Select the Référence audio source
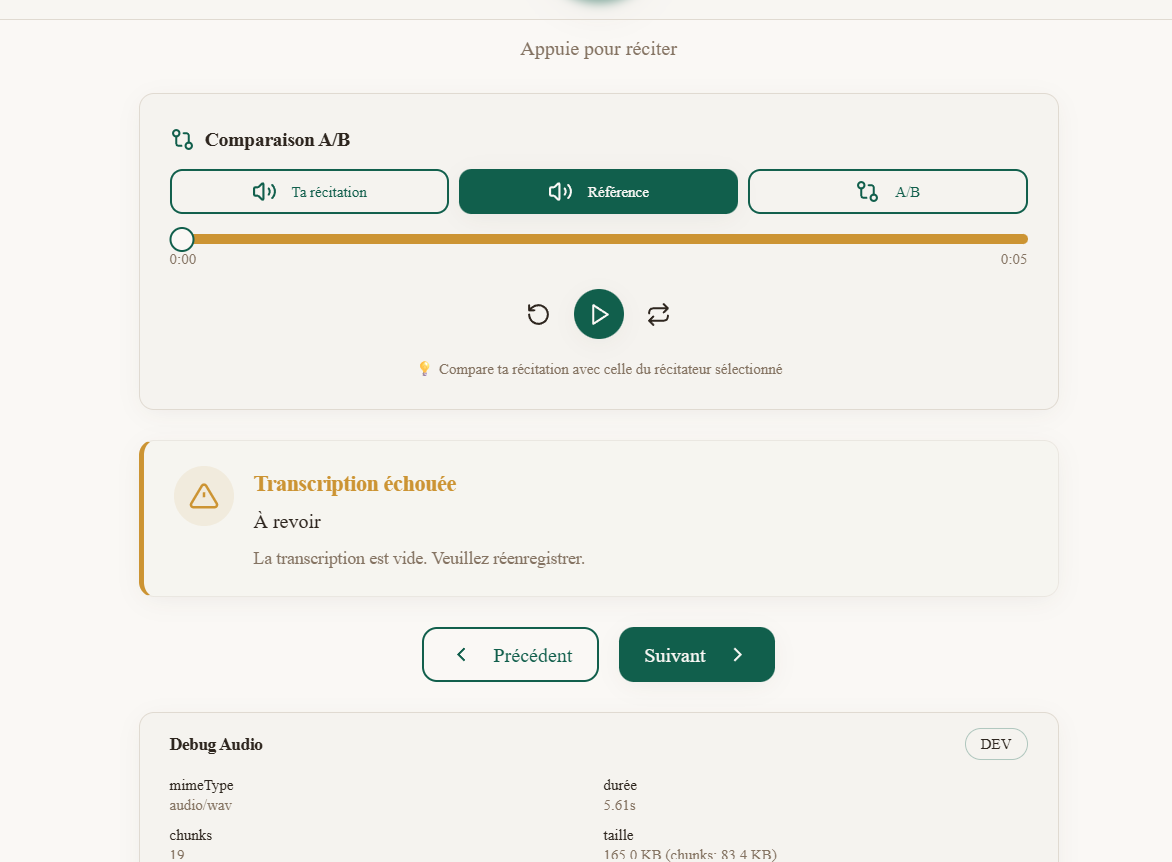 click(x=598, y=192)
